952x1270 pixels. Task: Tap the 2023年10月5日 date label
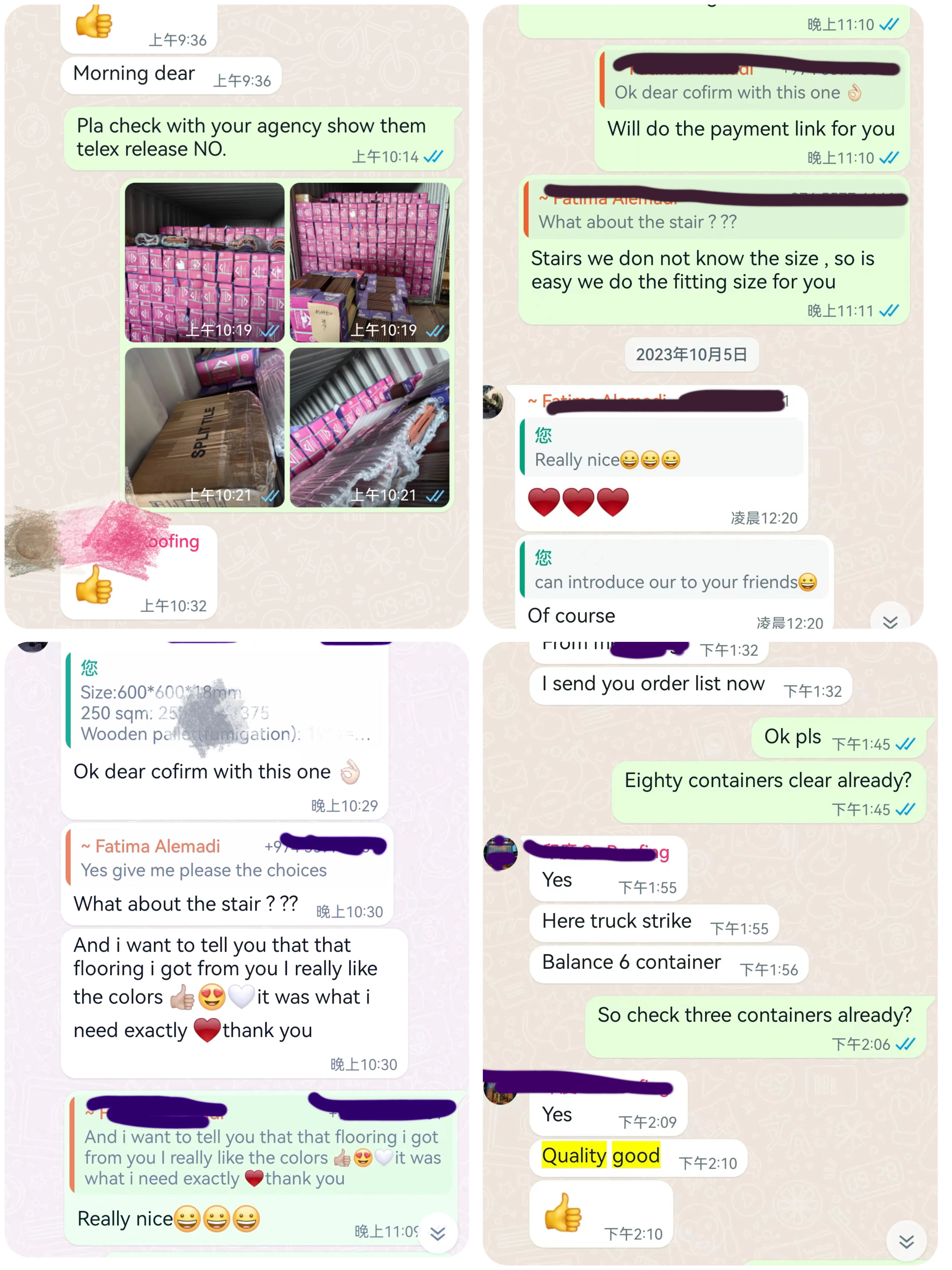click(x=692, y=354)
